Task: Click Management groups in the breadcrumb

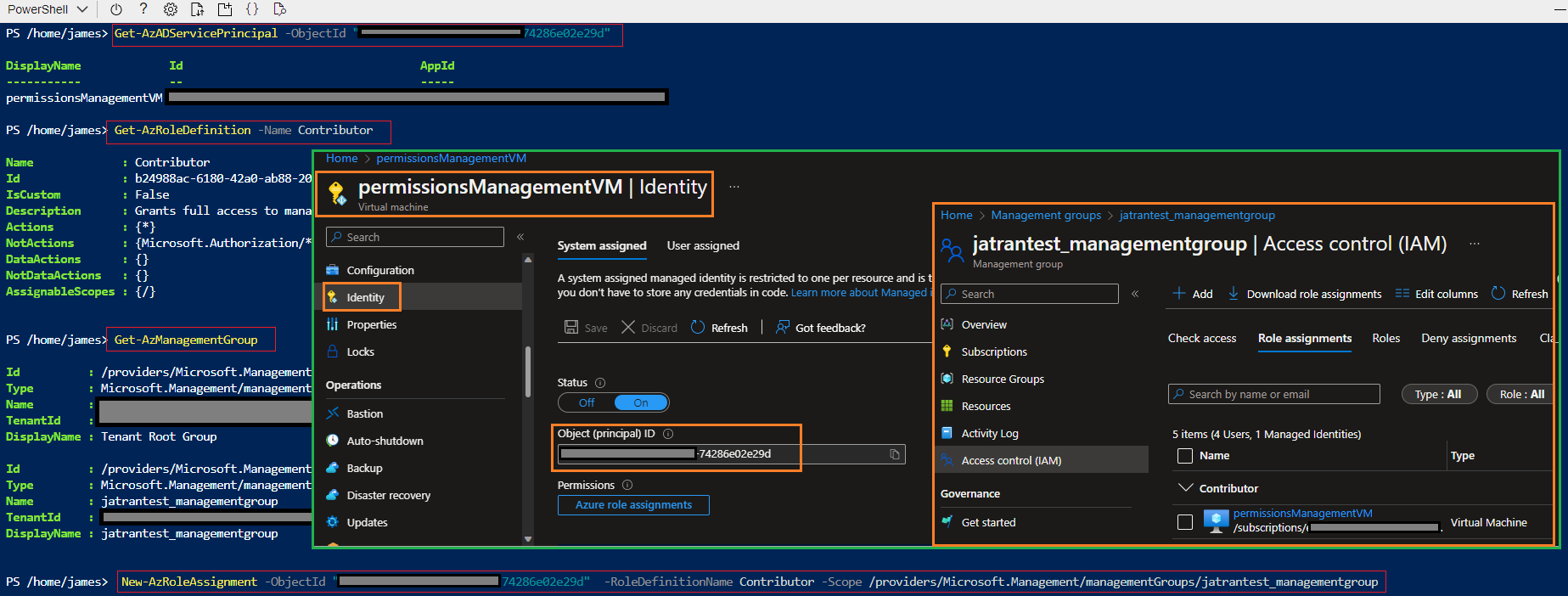Action: pos(1046,216)
